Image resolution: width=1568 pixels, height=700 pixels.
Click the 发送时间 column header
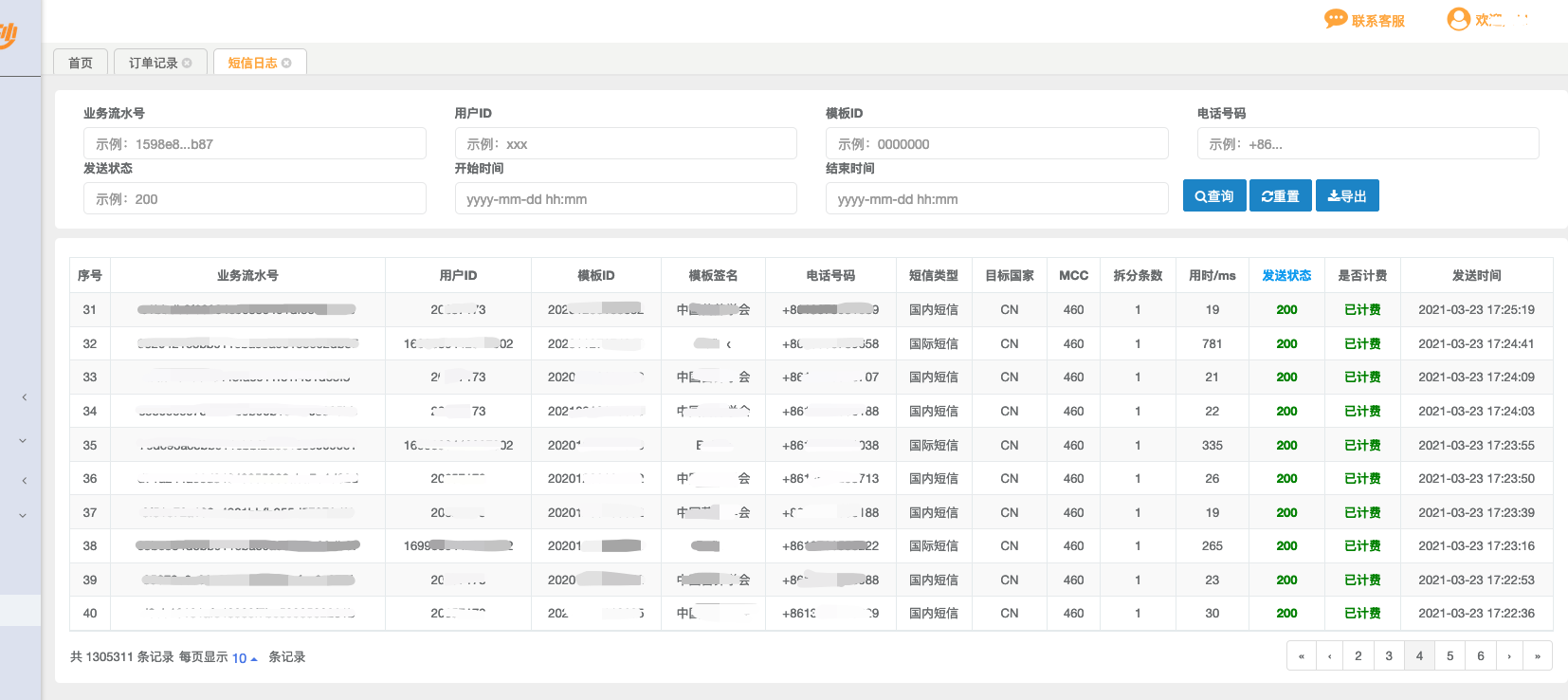click(x=1477, y=275)
